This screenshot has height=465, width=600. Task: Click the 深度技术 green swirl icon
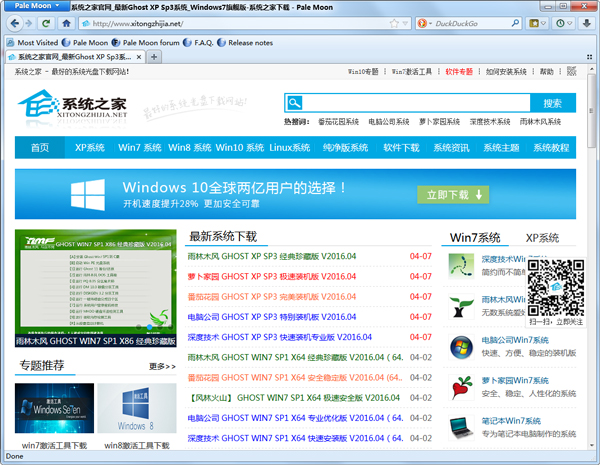click(461, 266)
